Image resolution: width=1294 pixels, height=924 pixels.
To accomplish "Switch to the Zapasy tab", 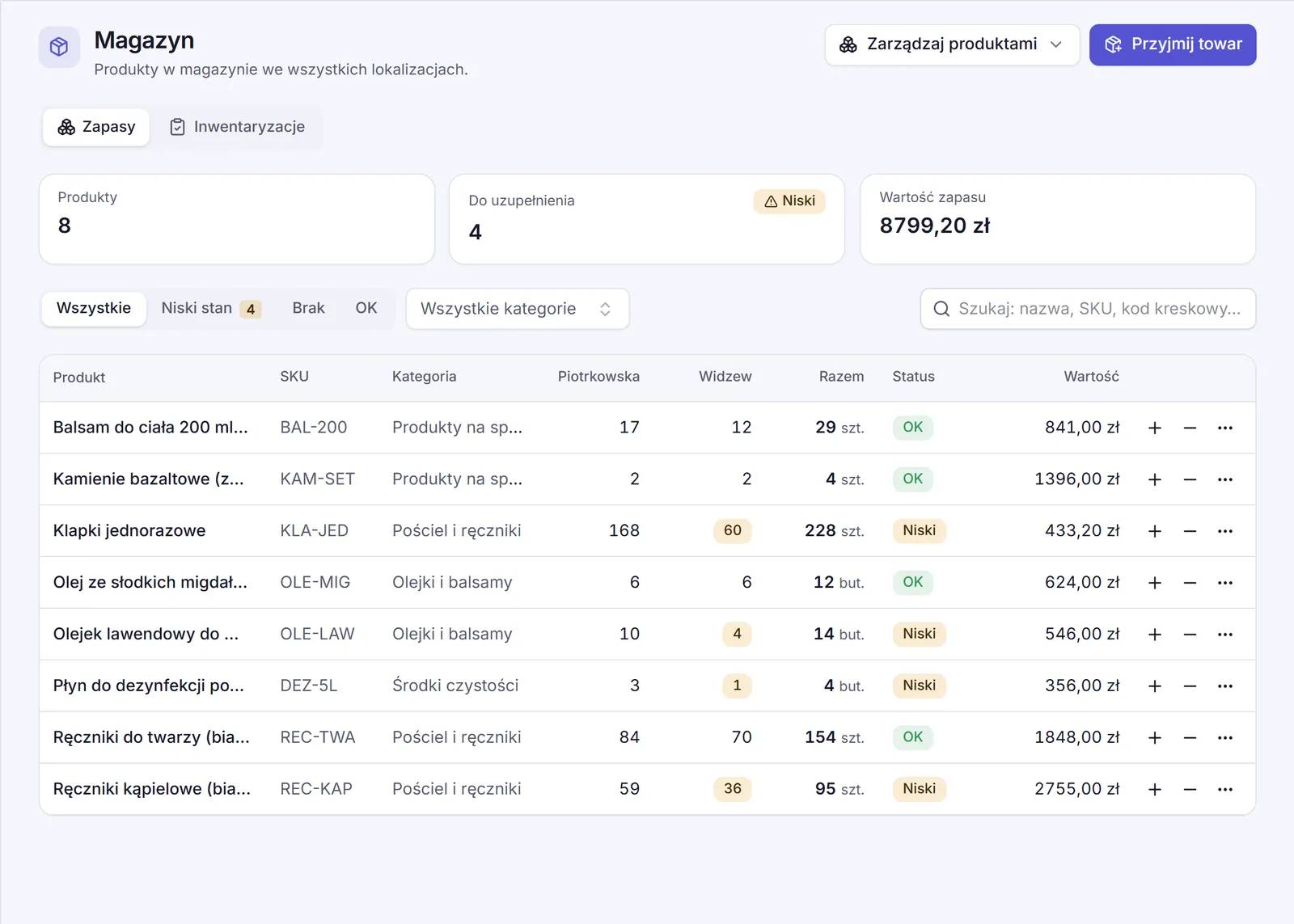I will pyautogui.click(x=96, y=127).
